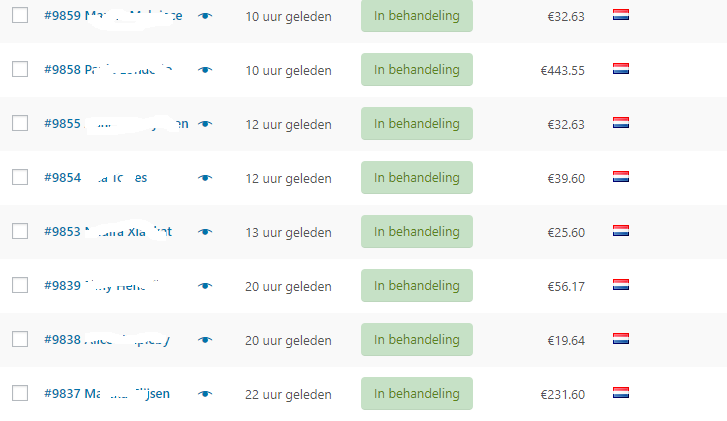Check the box for order #9837
Viewport: 727px width, 421px height.
[19, 393]
